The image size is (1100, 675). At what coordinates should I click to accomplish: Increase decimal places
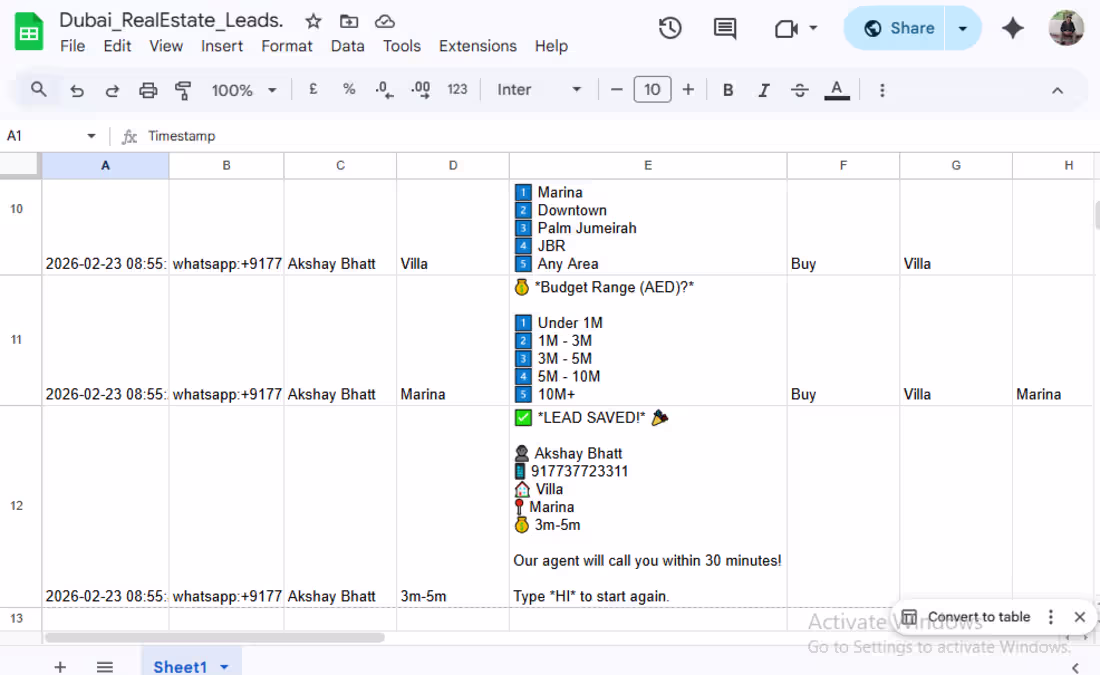pyautogui.click(x=421, y=89)
